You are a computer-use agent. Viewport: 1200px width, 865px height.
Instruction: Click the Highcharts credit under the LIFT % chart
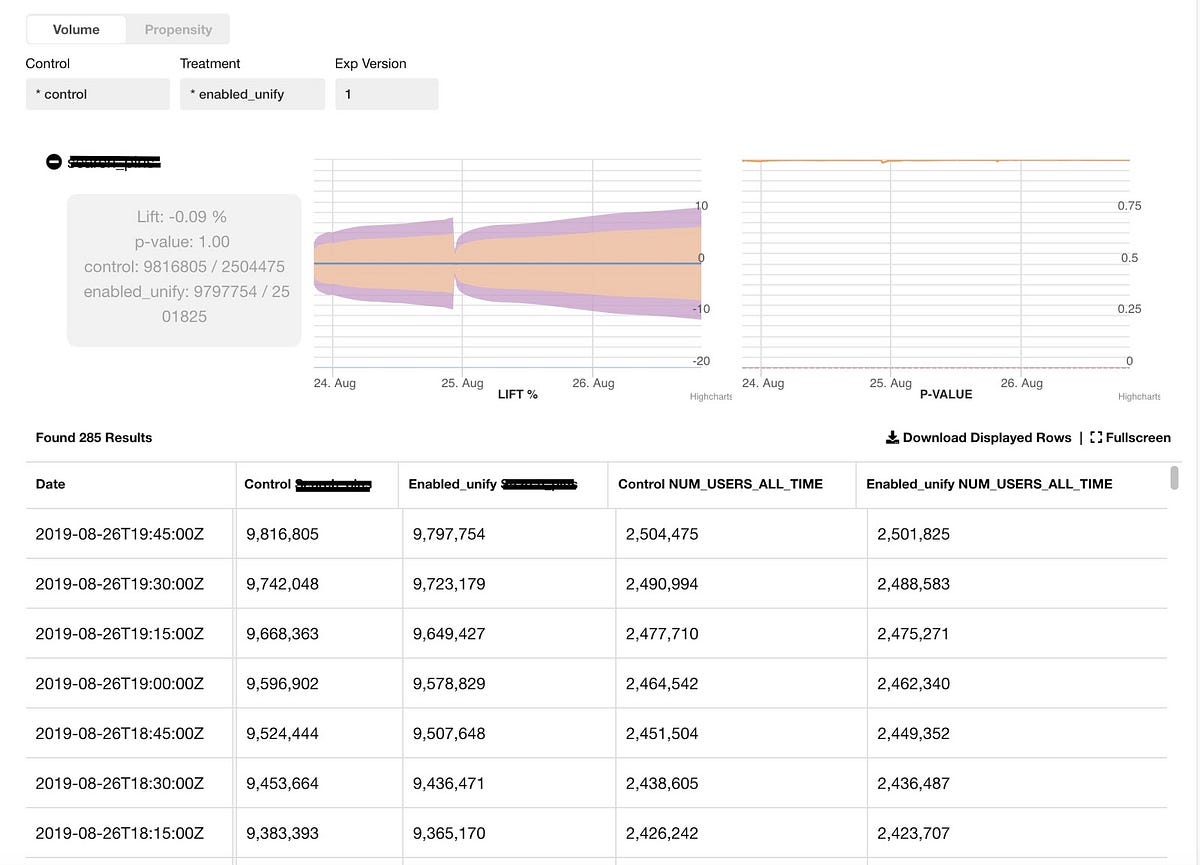(x=710, y=396)
